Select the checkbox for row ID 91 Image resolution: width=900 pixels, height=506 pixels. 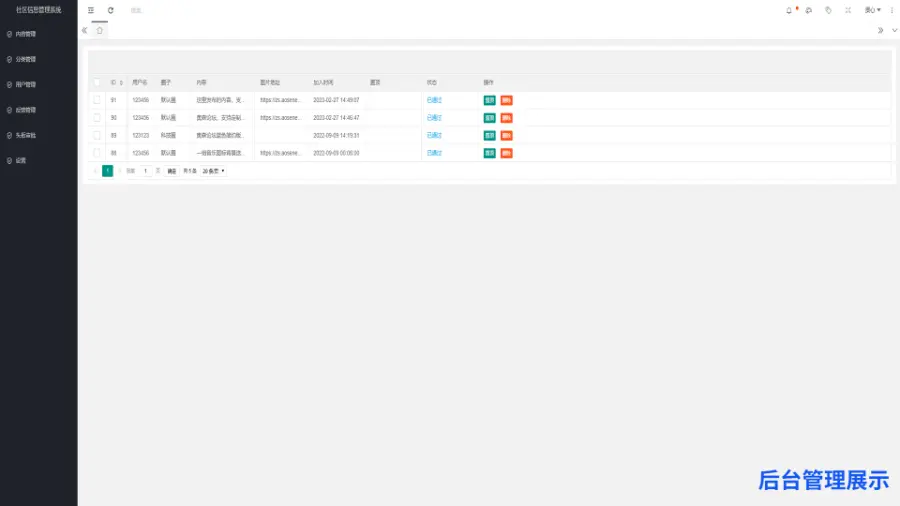click(97, 100)
